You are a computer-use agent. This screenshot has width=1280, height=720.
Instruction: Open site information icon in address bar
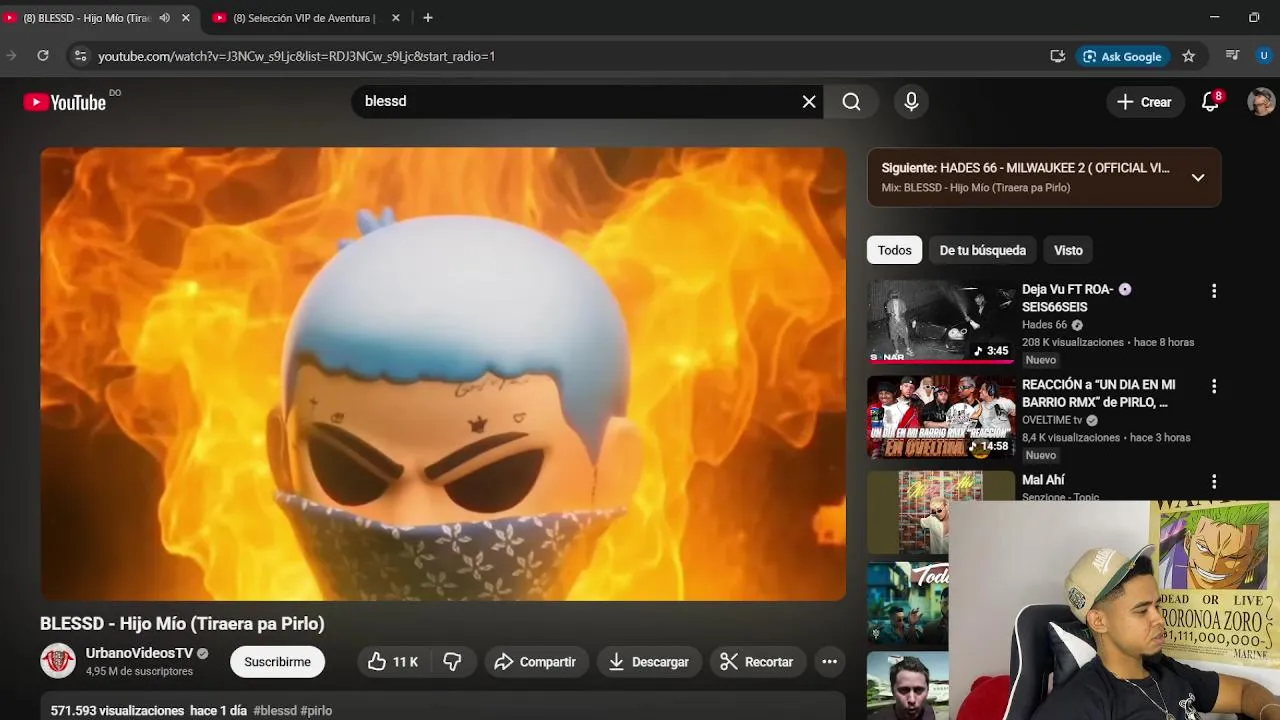[x=81, y=56]
